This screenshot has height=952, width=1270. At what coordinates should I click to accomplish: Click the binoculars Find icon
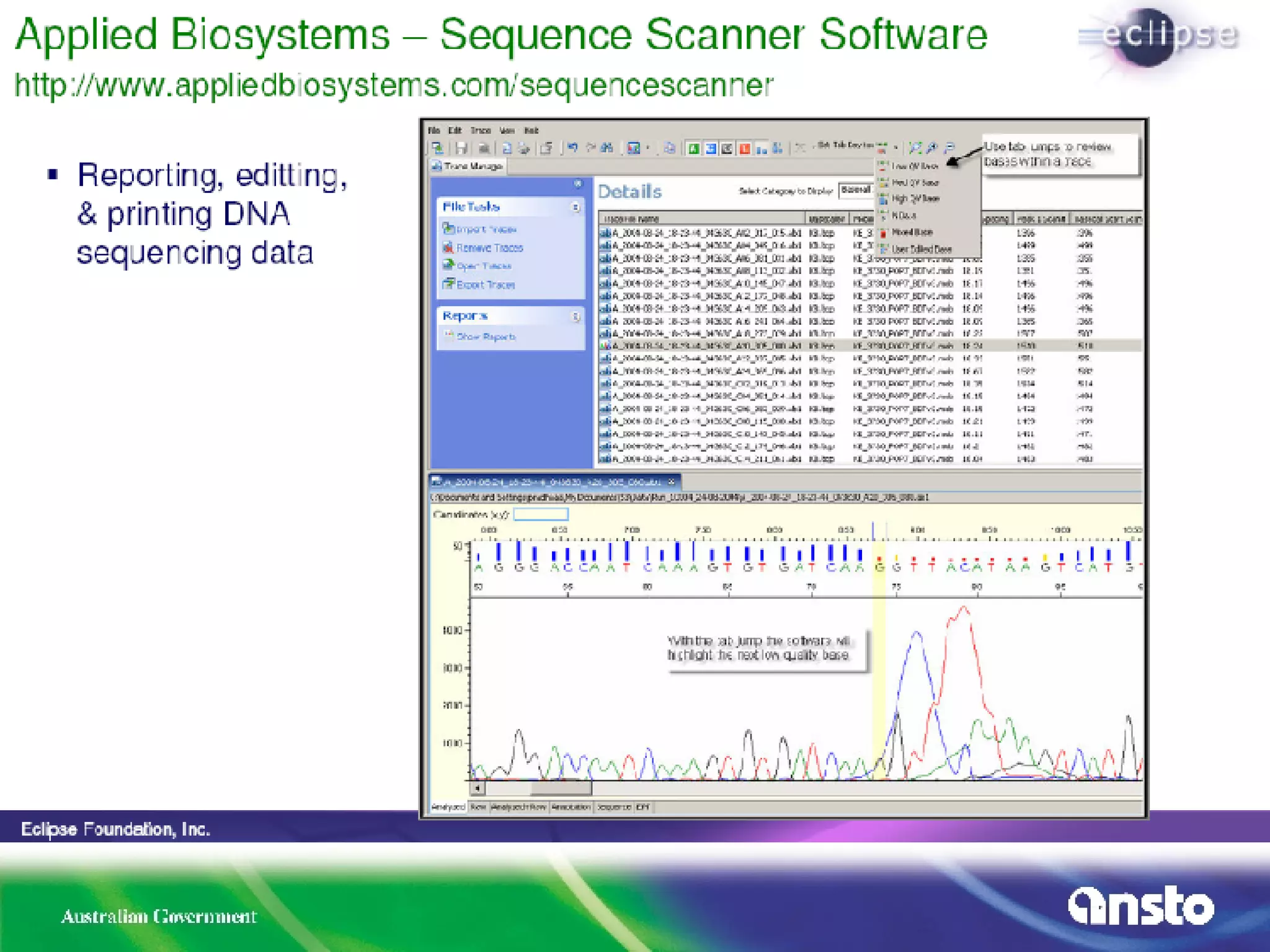pyautogui.click(x=607, y=148)
